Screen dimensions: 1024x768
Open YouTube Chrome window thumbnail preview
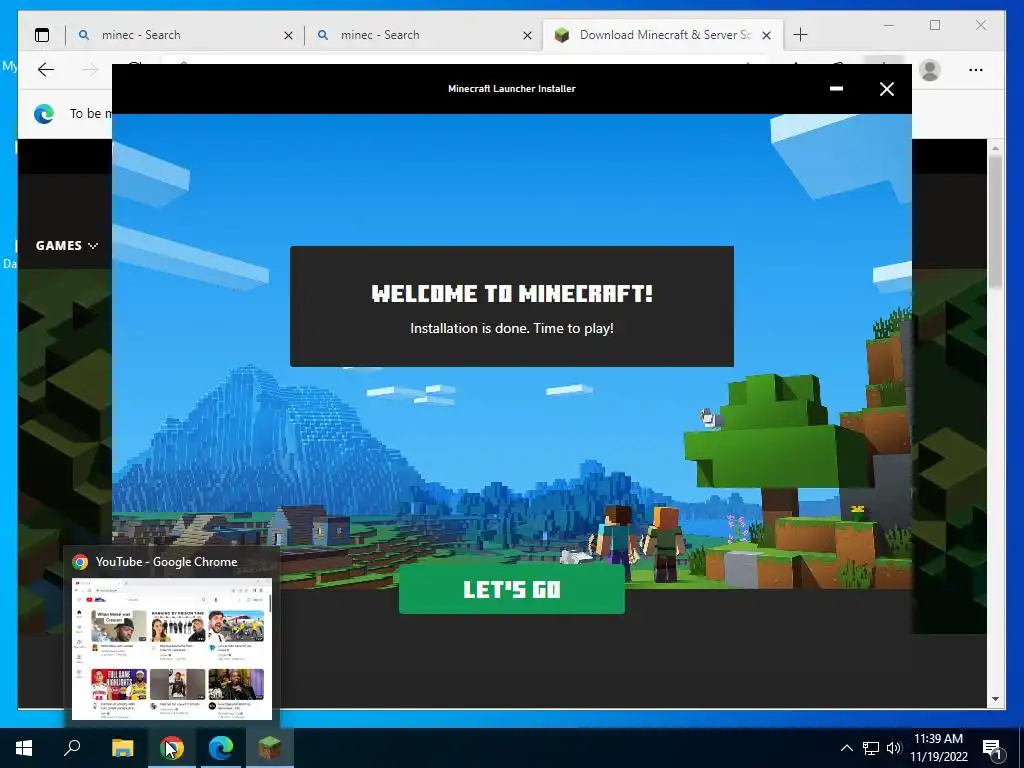point(172,648)
